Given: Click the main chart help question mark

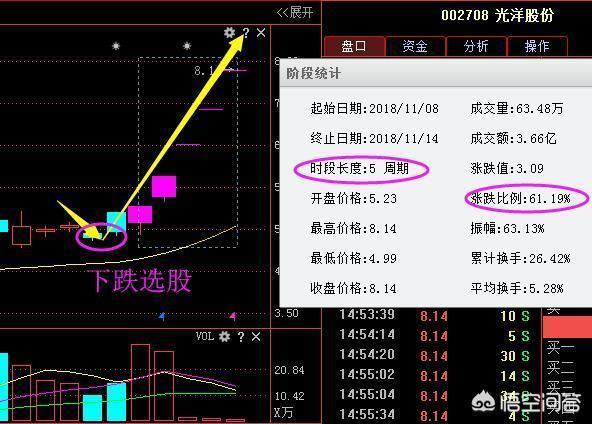Looking at the screenshot, I should pyautogui.click(x=246, y=33).
